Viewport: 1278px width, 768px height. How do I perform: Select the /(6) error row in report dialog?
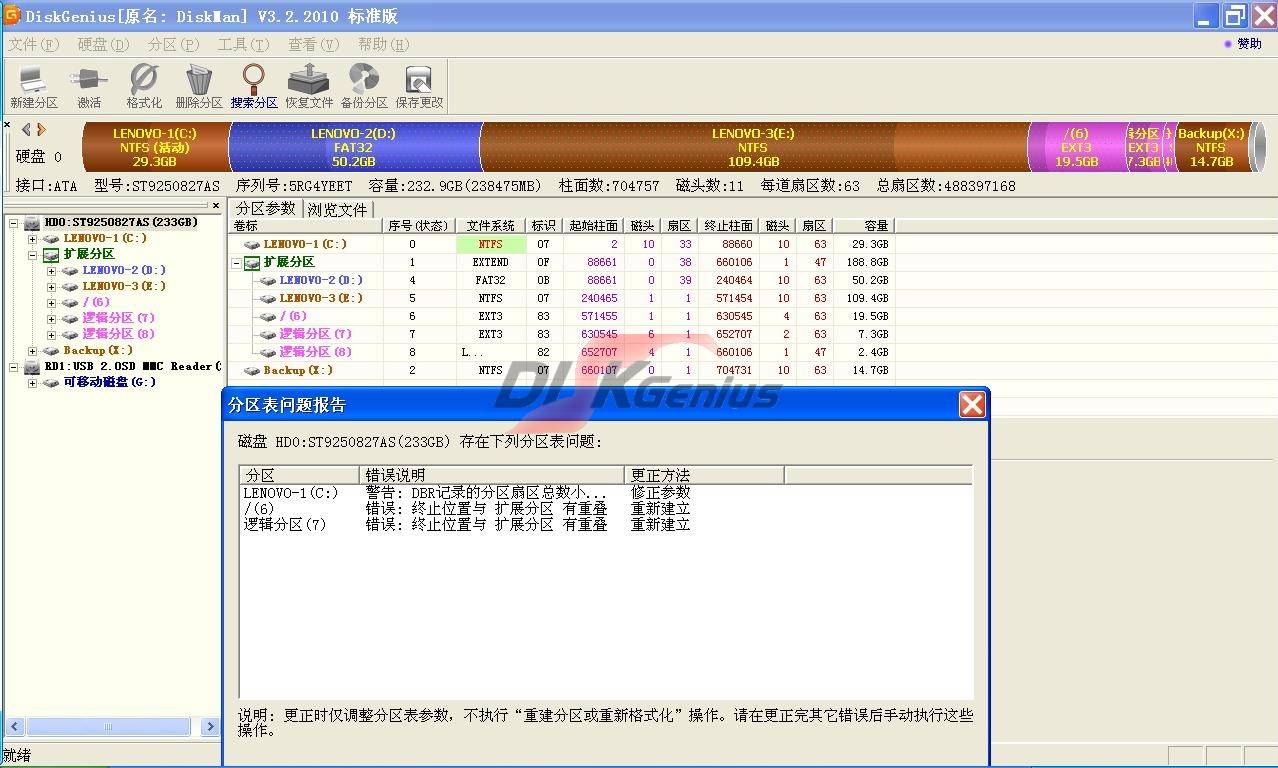pyautogui.click(x=605, y=509)
